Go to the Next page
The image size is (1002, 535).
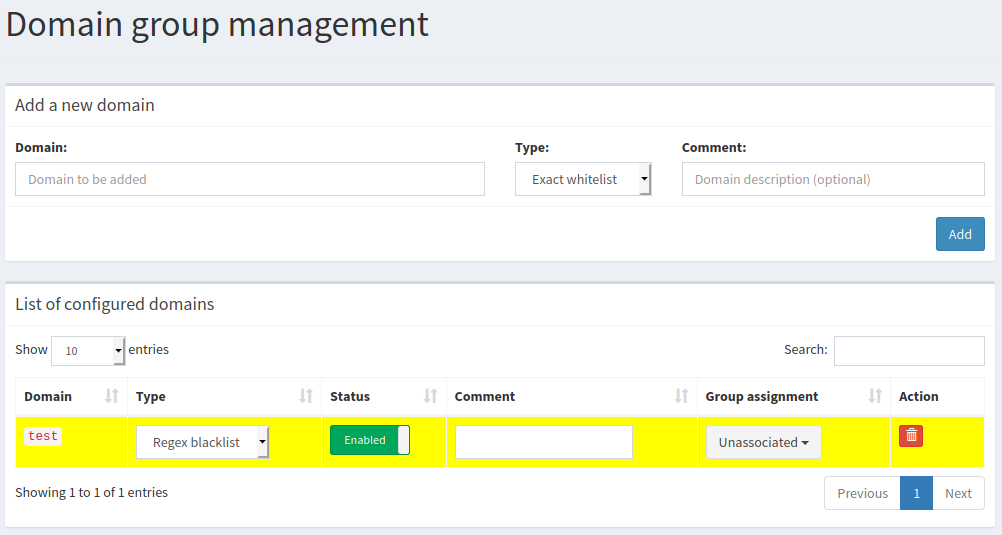[958, 493]
